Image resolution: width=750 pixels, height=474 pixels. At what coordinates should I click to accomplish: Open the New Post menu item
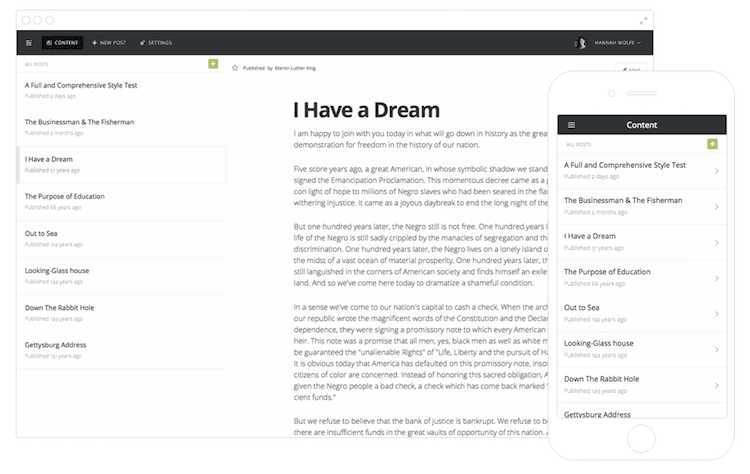coord(109,43)
